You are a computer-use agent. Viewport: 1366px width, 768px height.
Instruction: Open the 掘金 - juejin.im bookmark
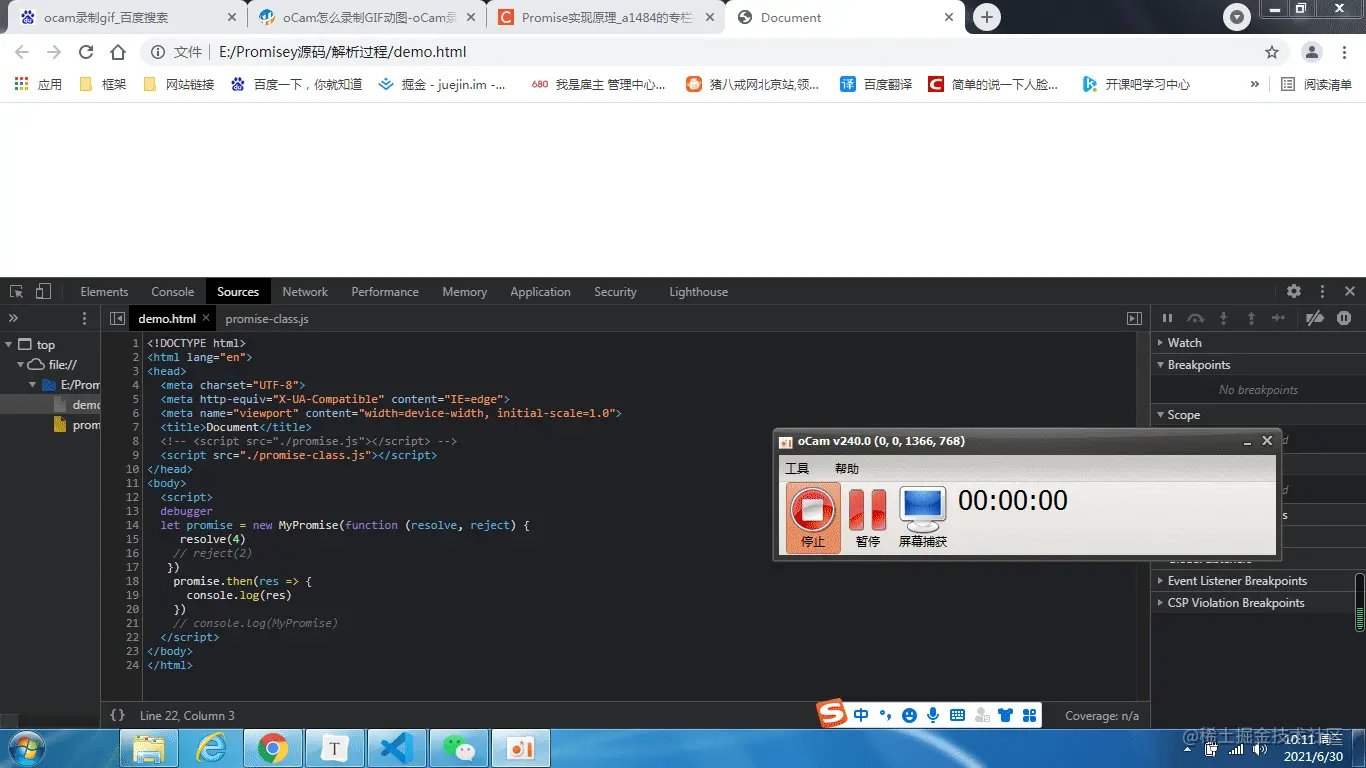[442, 85]
